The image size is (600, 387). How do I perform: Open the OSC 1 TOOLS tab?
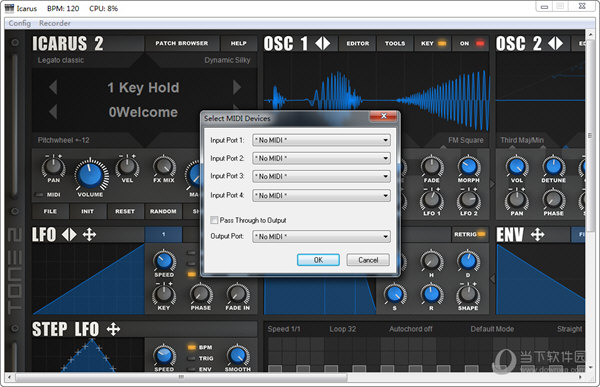coord(395,43)
